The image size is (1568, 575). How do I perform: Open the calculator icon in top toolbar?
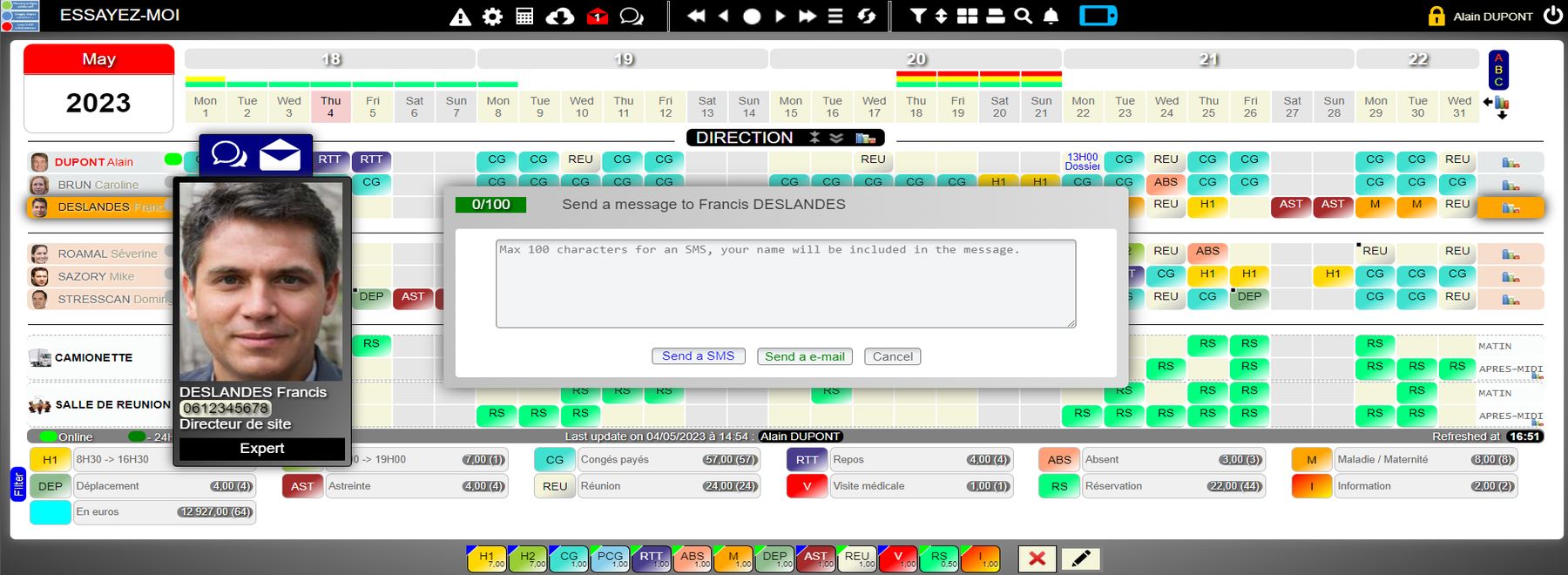tap(524, 17)
